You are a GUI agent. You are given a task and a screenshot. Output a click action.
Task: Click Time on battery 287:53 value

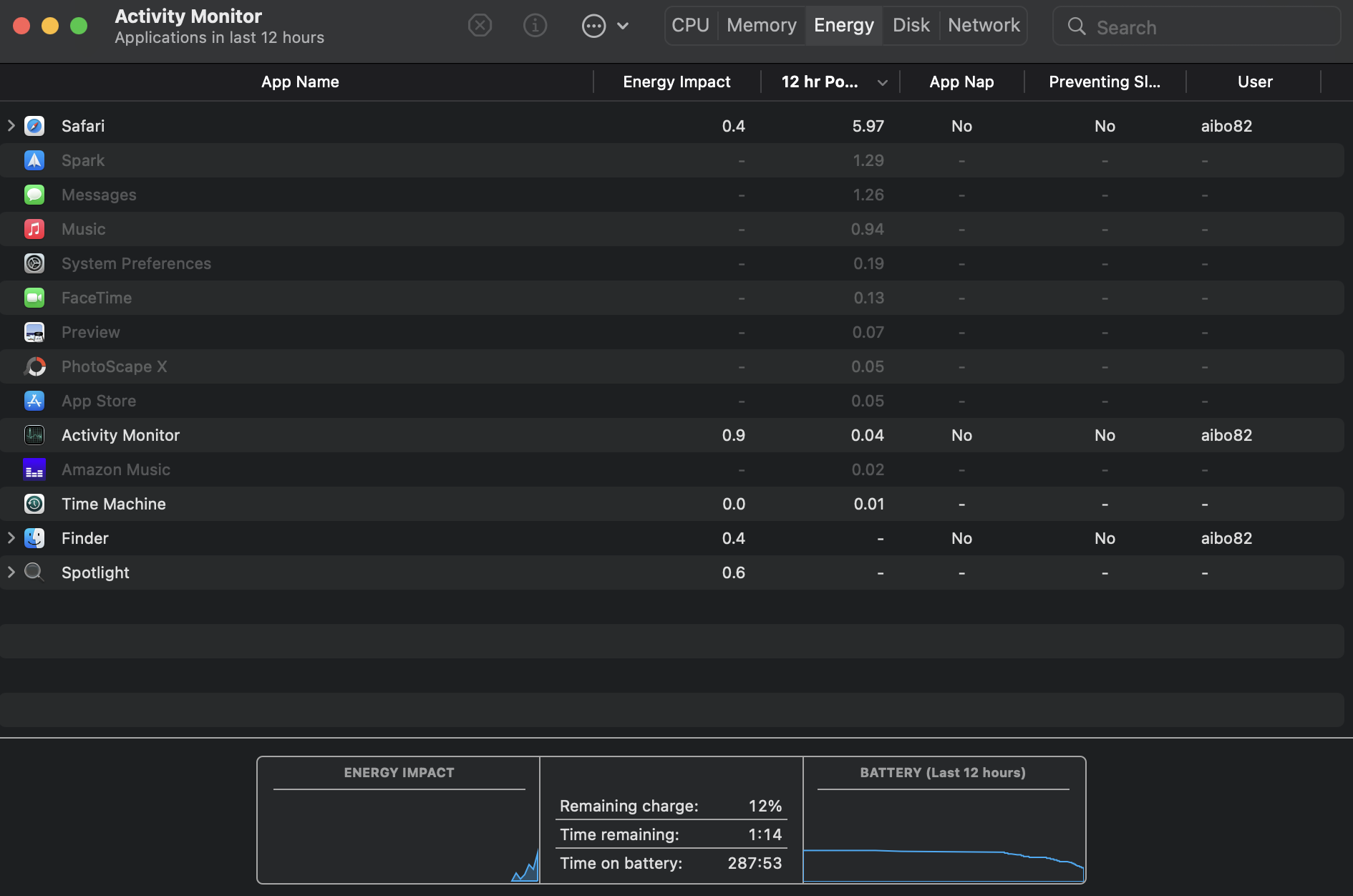[x=755, y=863]
